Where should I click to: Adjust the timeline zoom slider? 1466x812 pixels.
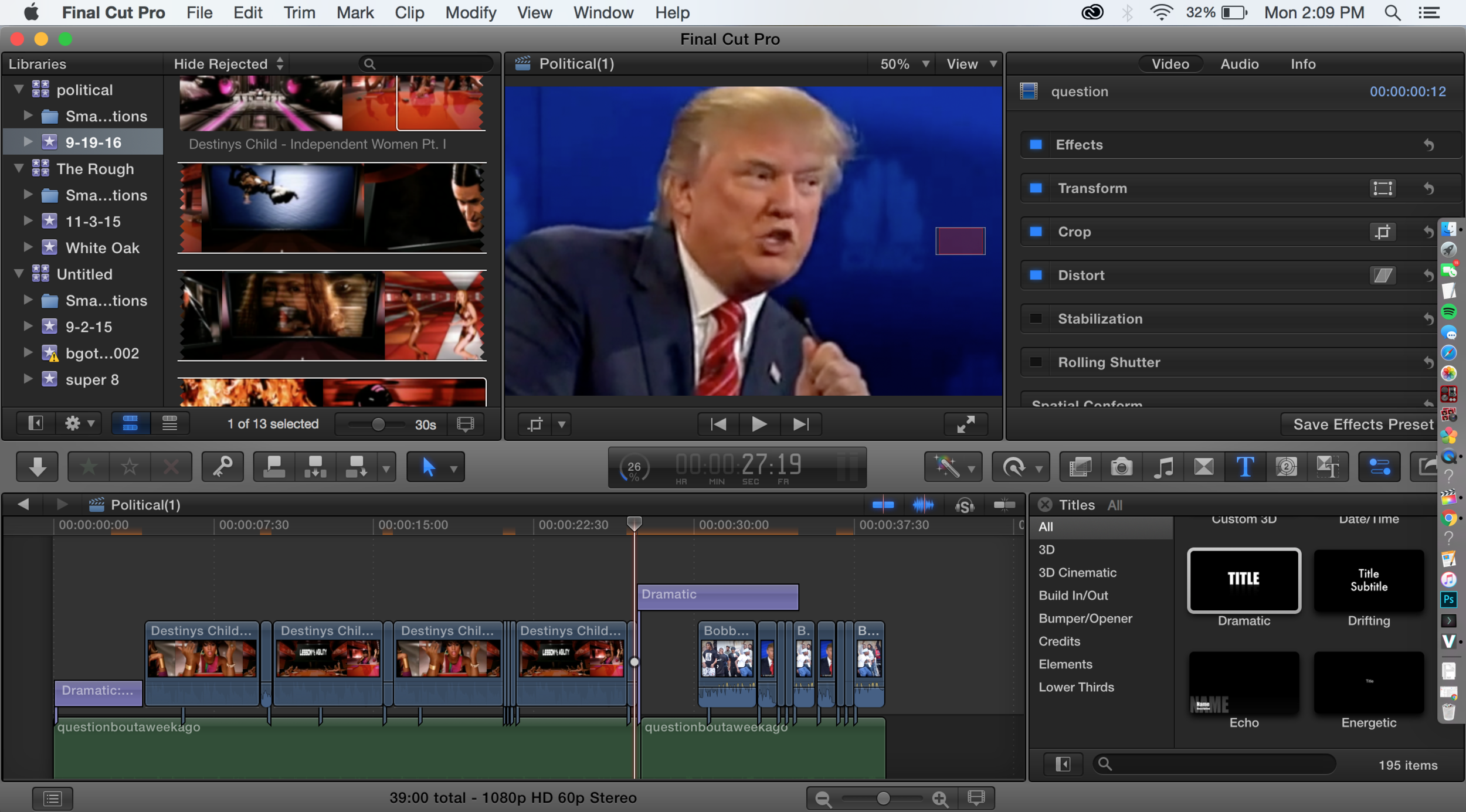point(883,798)
